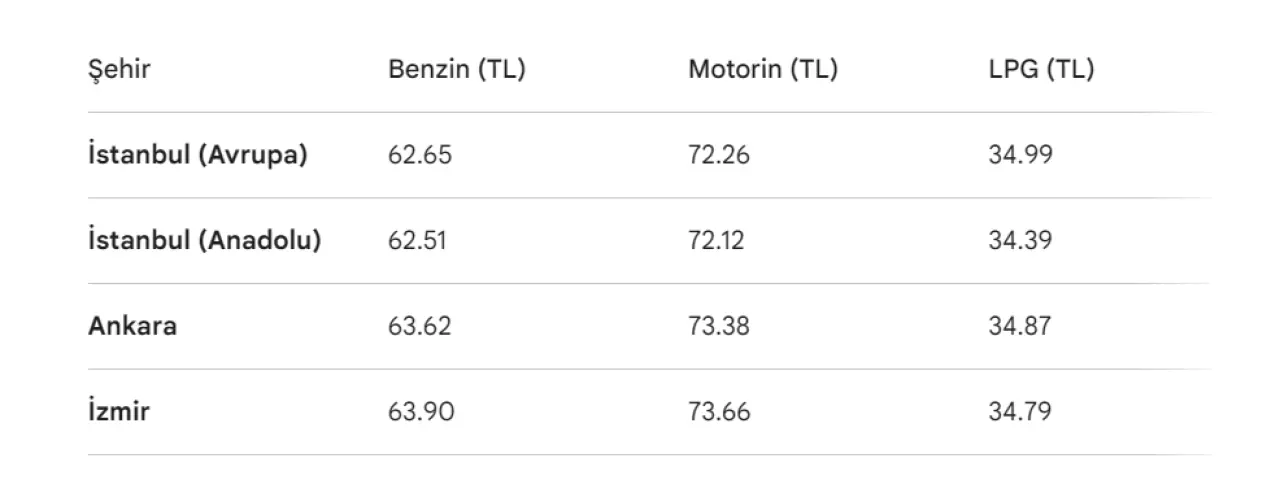The height and width of the screenshot is (493, 1280).
Task: Select İzmir's 63.90 benzin price
Action: click(x=421, y=412)
